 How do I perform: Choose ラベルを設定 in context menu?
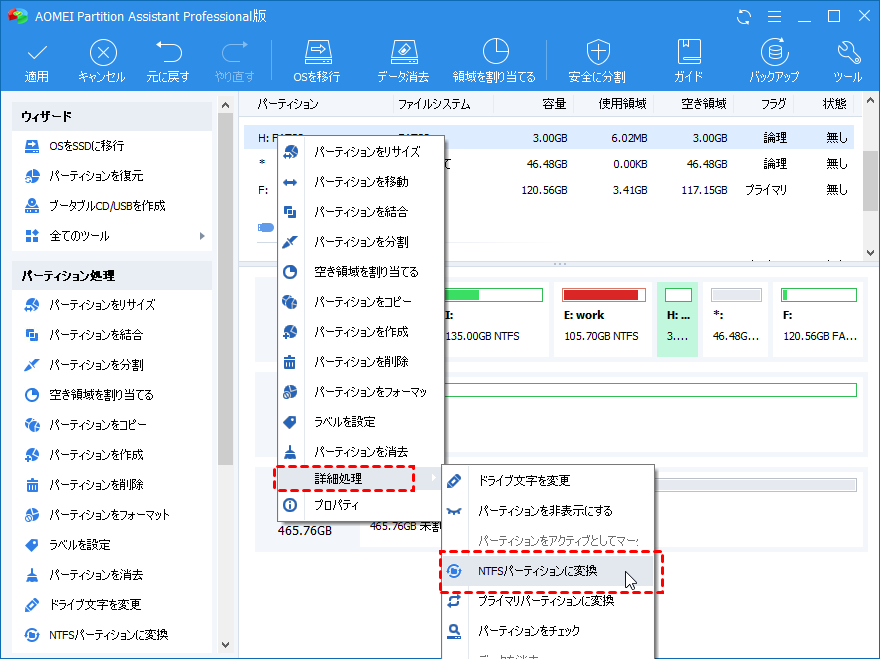tap(361, 422)
